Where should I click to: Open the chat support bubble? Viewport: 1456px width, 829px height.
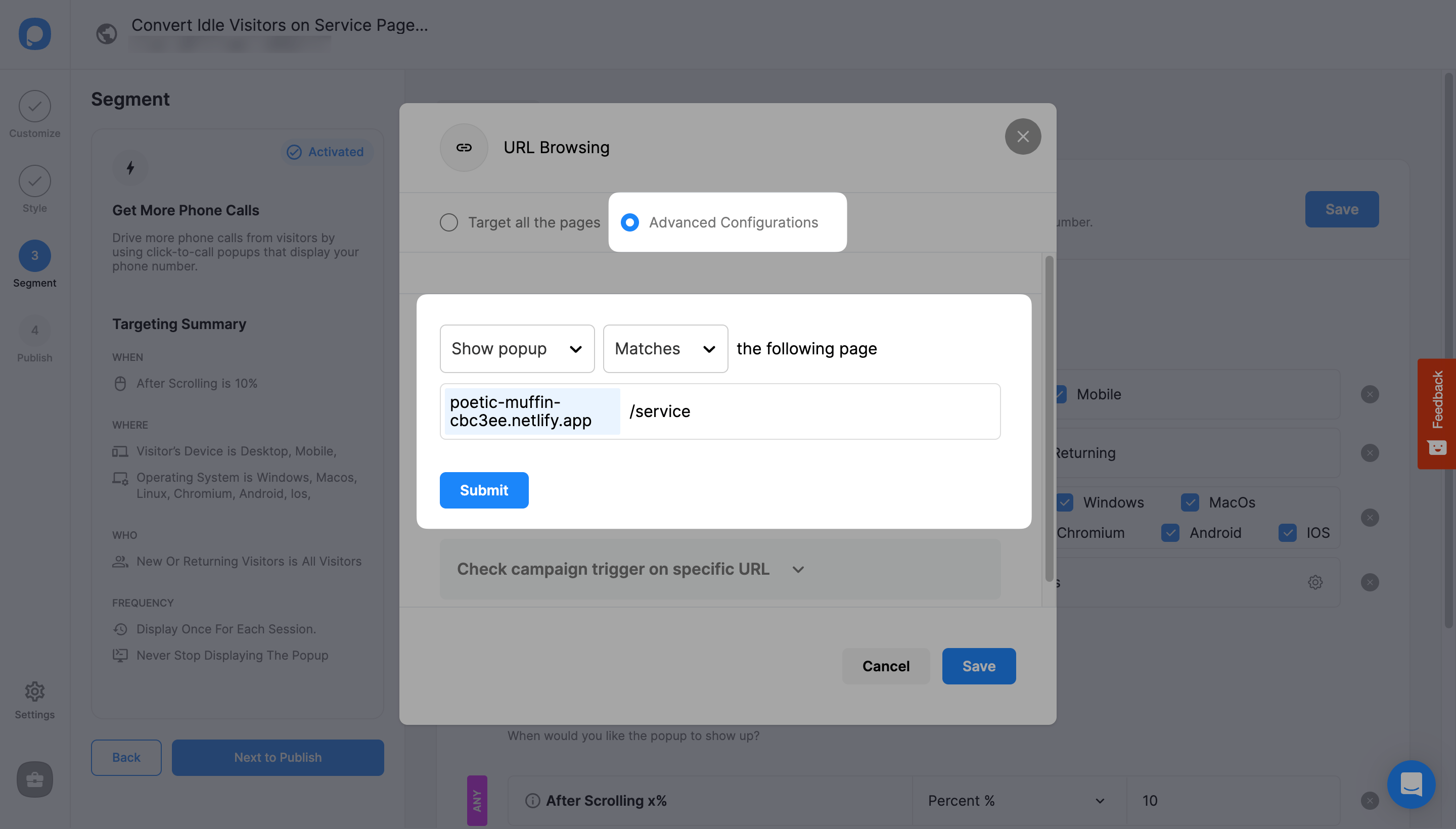(1412, 785)
